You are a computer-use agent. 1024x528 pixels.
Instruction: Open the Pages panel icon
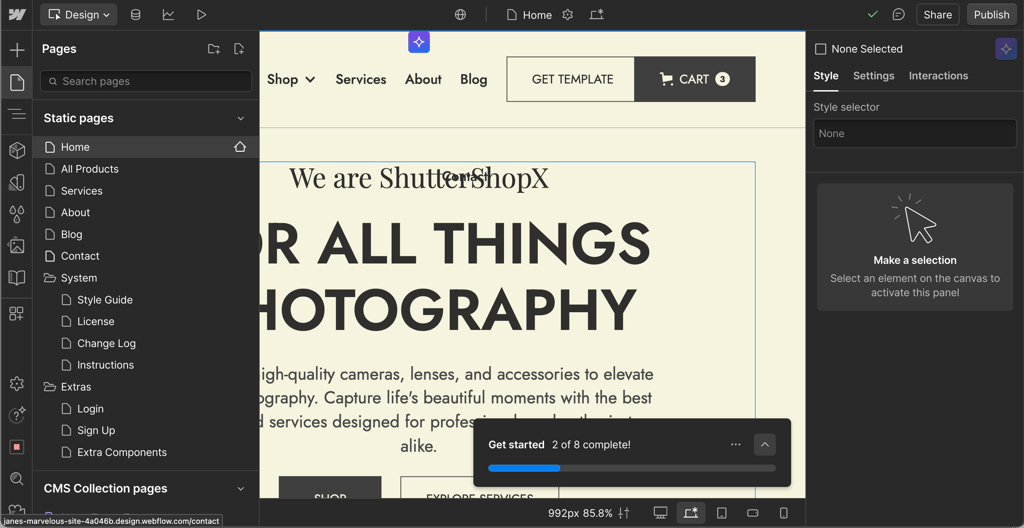(17, 82)
